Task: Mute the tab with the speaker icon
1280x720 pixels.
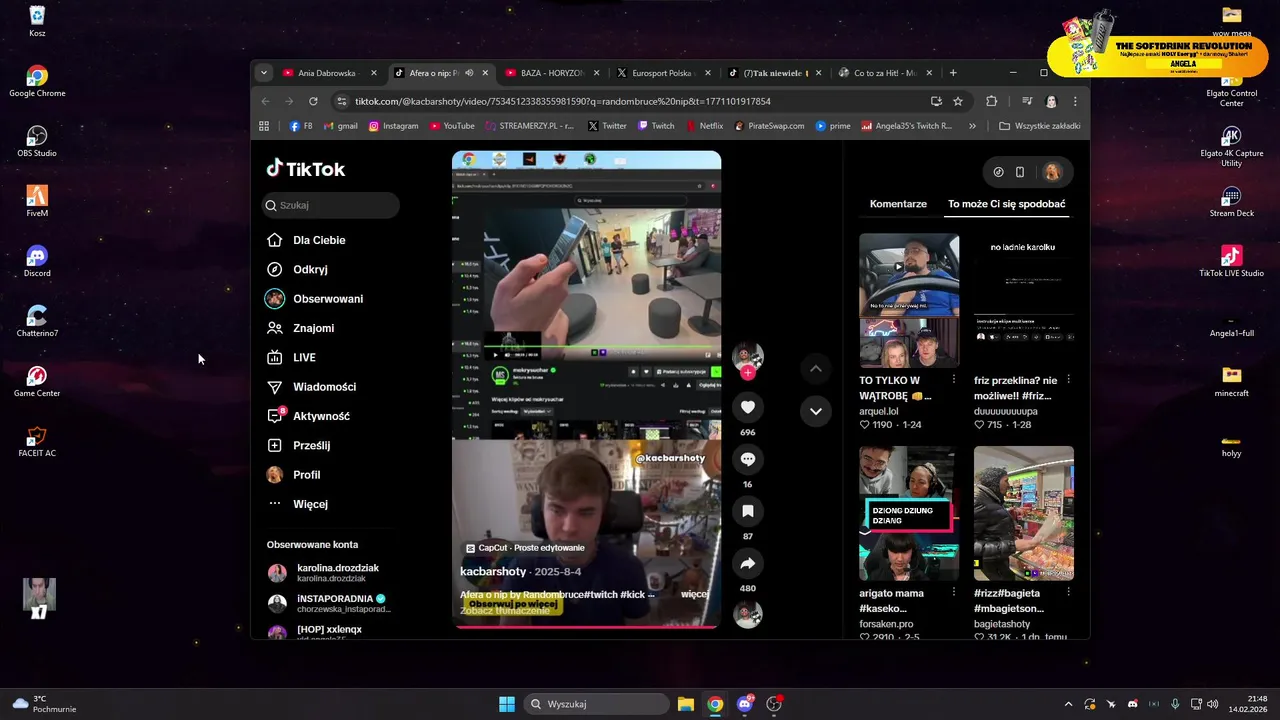Action: (469, 73)
